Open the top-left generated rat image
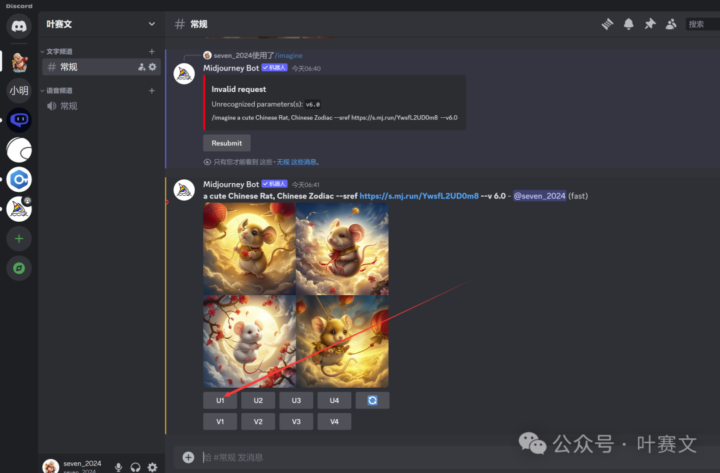 pos(249,249)
